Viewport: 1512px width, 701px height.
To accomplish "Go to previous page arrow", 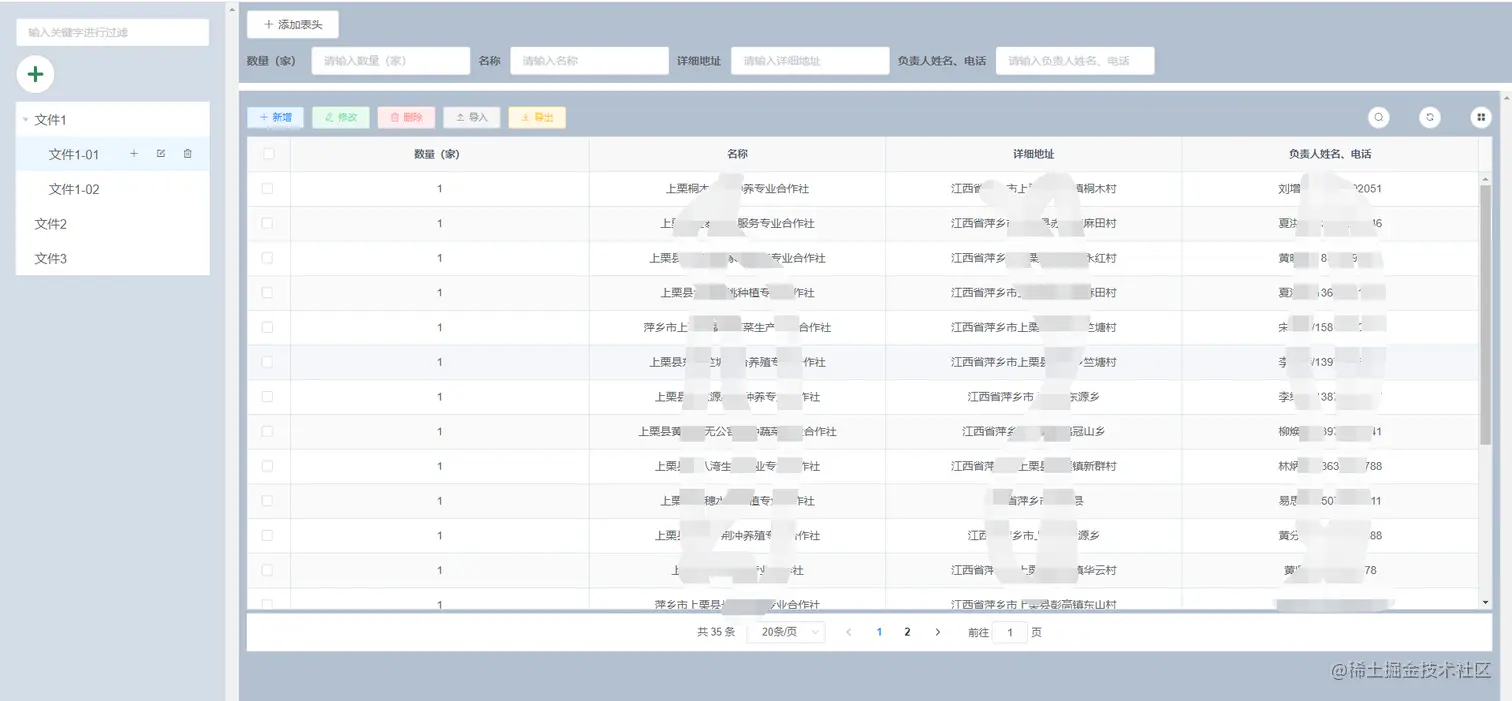I will (x=849, y=632).
